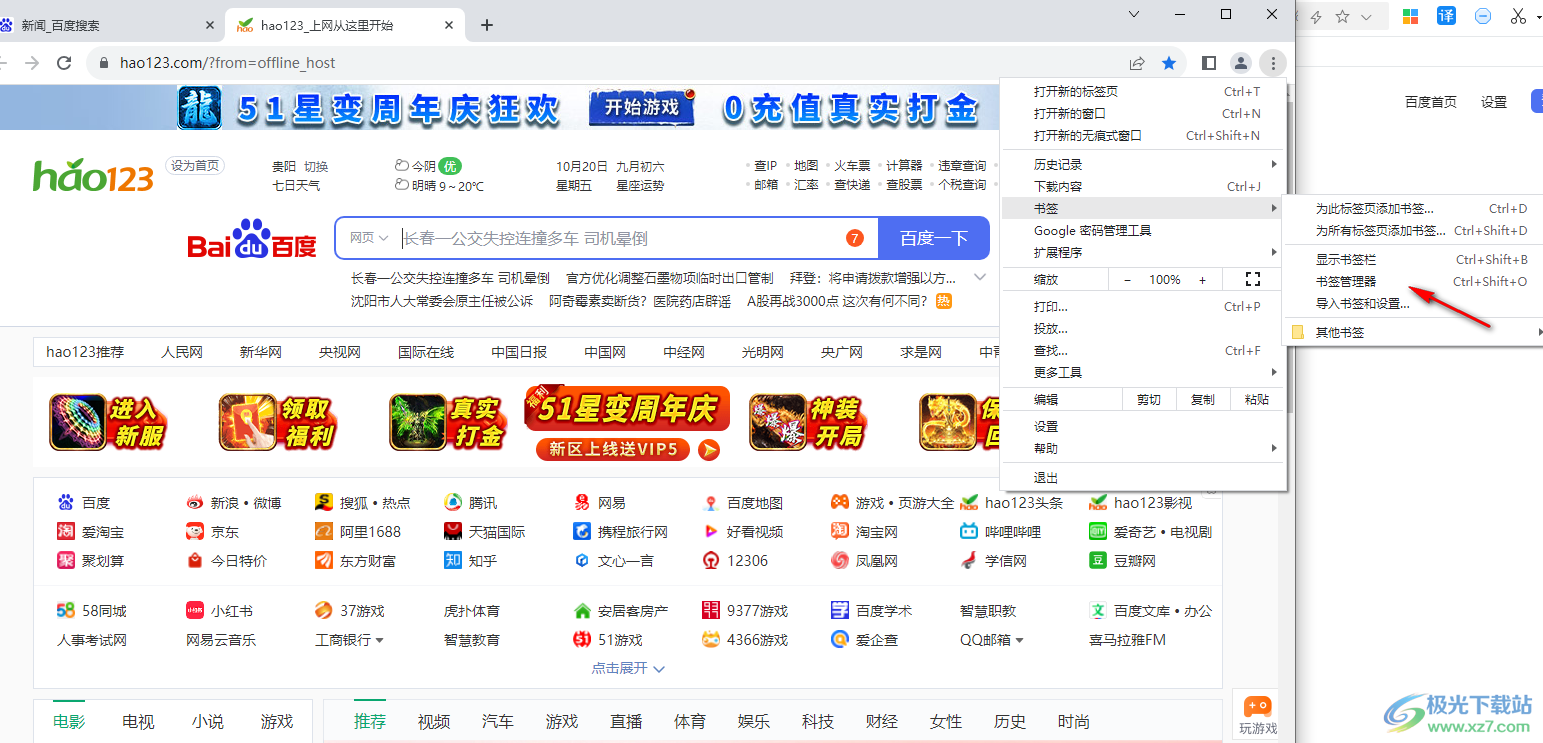1543x743 pixels.
Task: Click the 12306 railway site icon
Action: pyautogui.click(x=710, y=561)
